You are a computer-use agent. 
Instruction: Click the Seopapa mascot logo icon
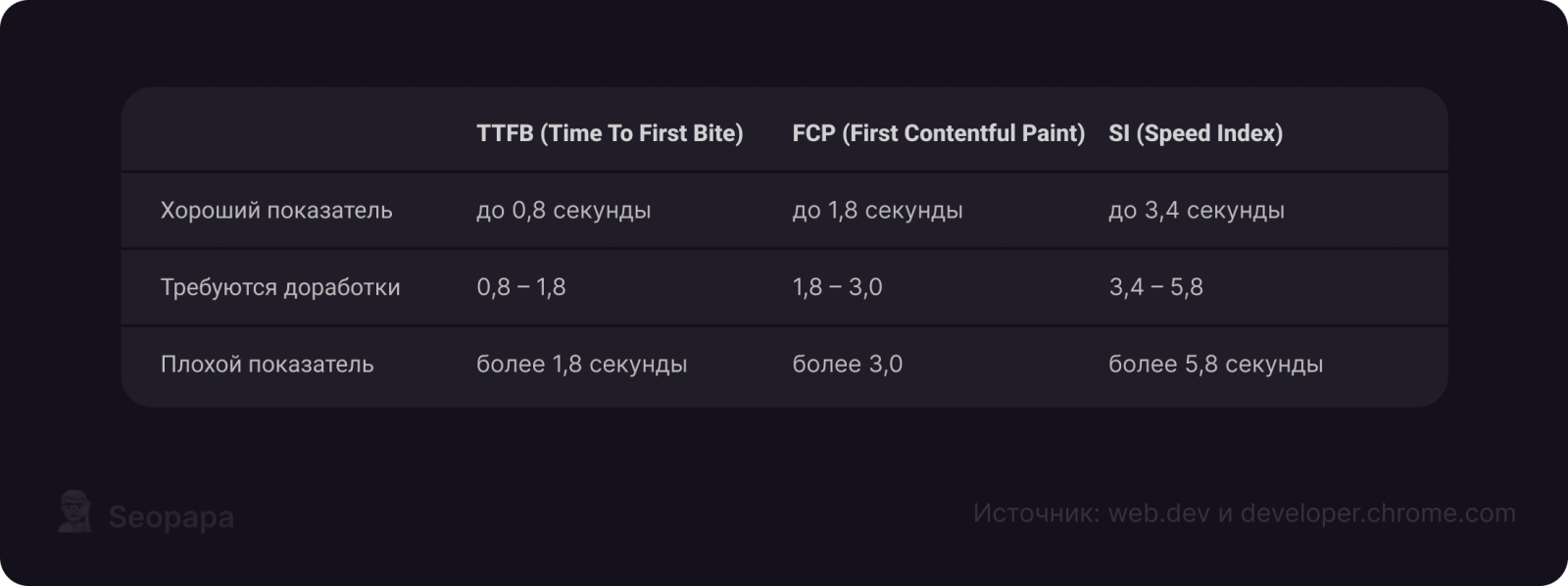click(x=74, y=513)
